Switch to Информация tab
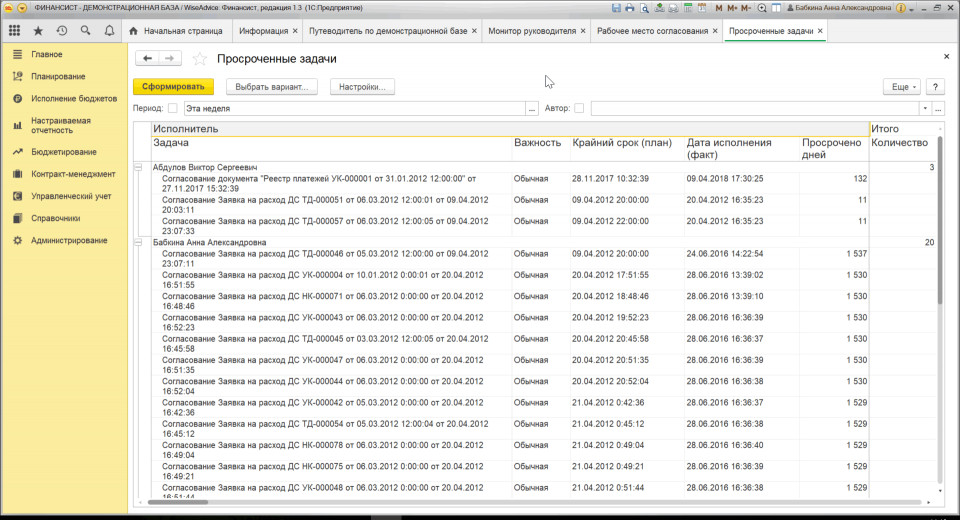Image resolution: width=960 pixels, height=520 pixels. [263, 31]
